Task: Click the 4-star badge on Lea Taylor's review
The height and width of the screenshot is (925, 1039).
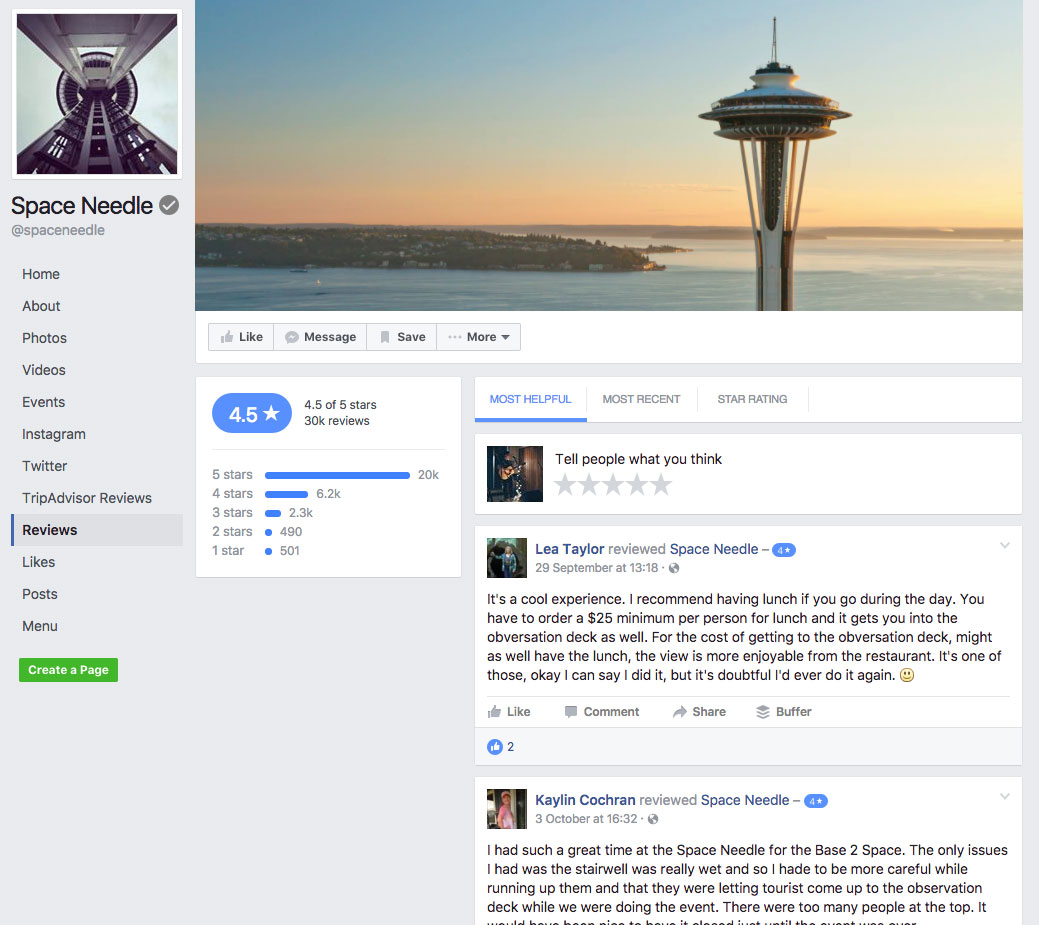Action: [x=784, y=550]
